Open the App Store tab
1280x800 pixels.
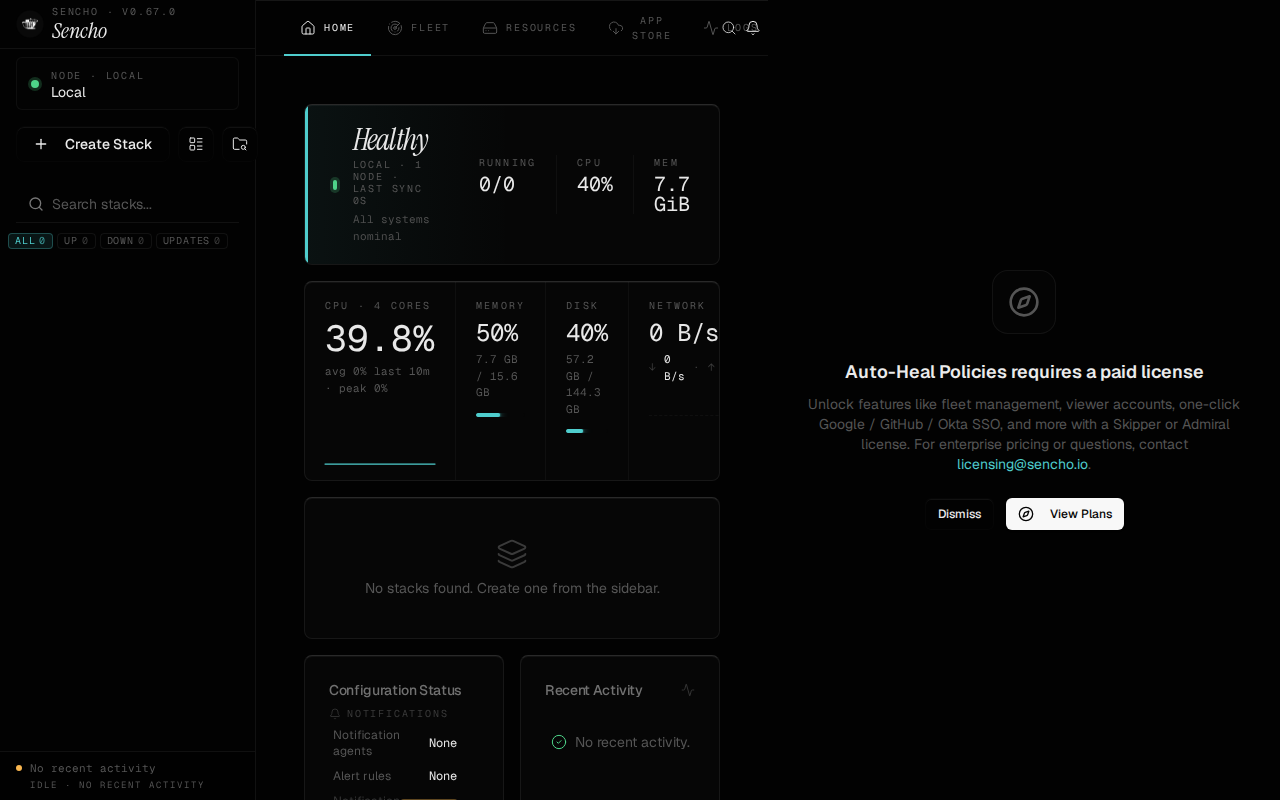[640, 28]
